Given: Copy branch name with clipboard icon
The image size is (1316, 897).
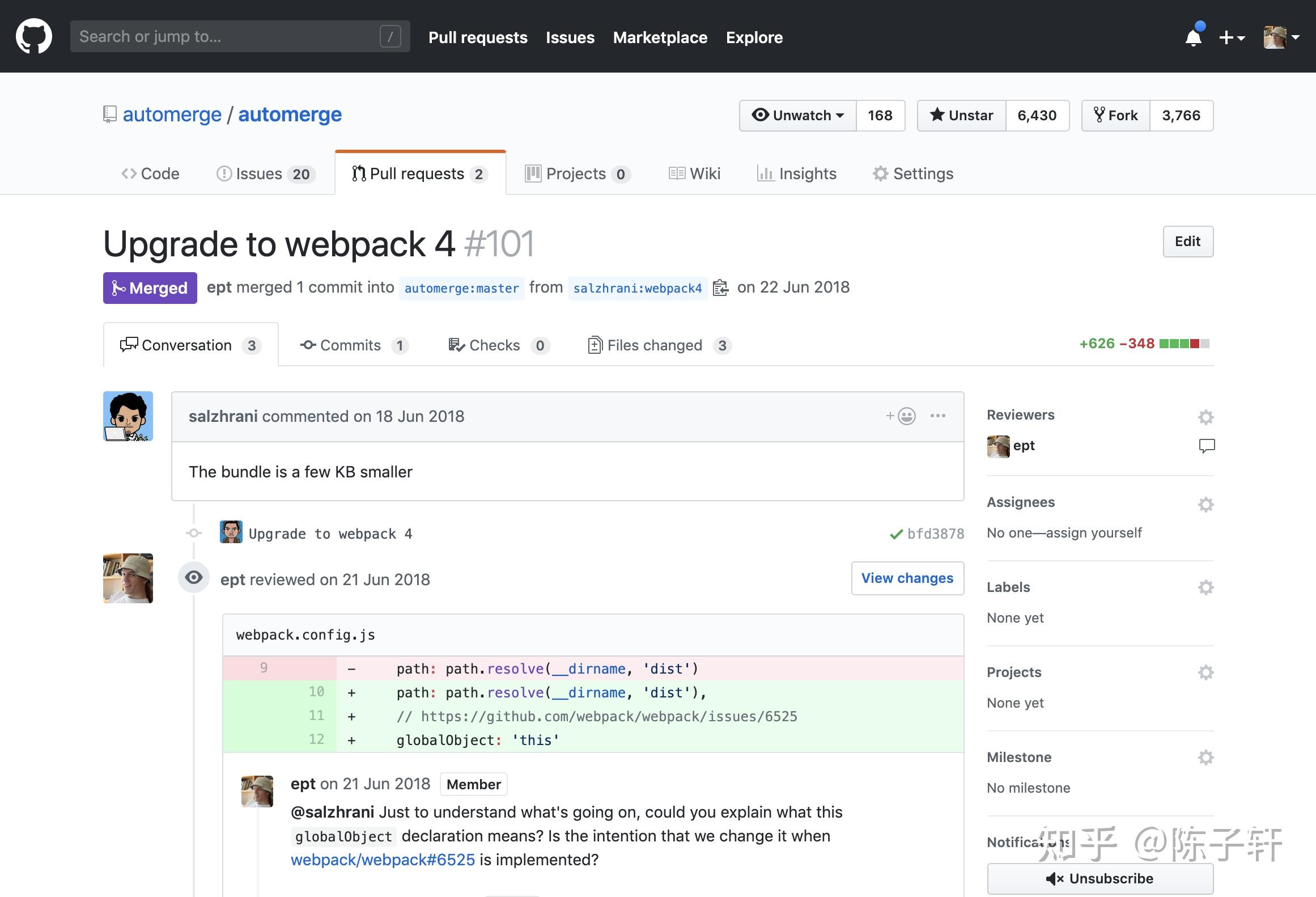Looking at the screenshot, I should point(720,288).
